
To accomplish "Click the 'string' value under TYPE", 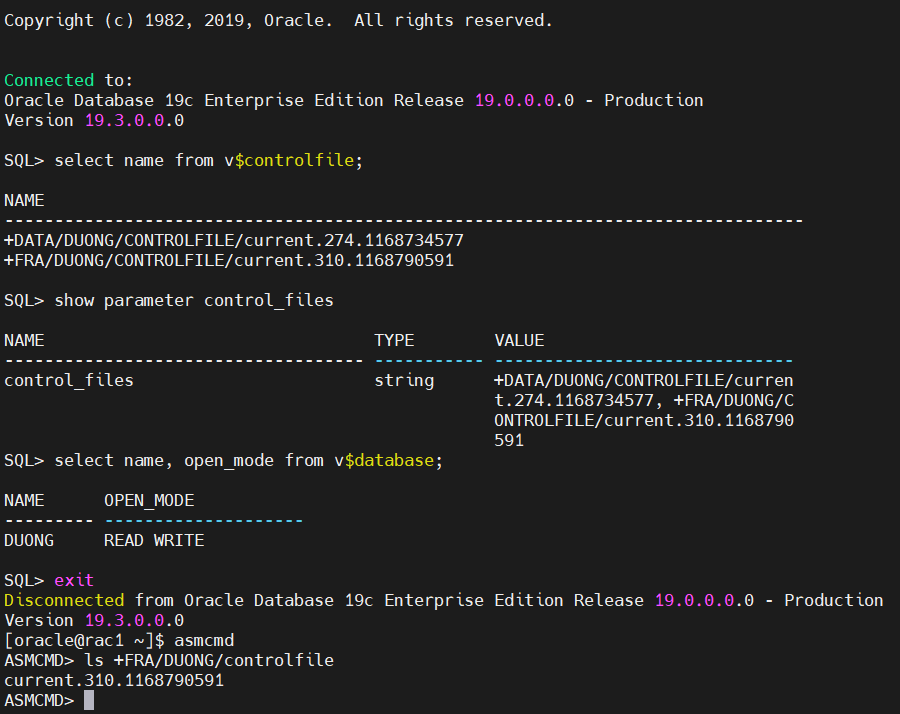I will (x=404, y=381).
